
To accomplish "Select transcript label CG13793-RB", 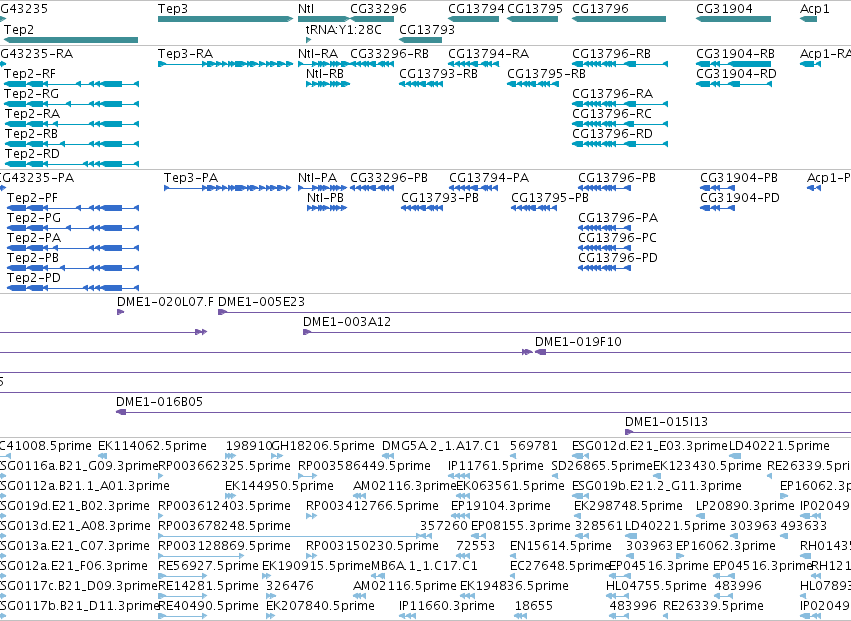I will (x=439, y=74).
